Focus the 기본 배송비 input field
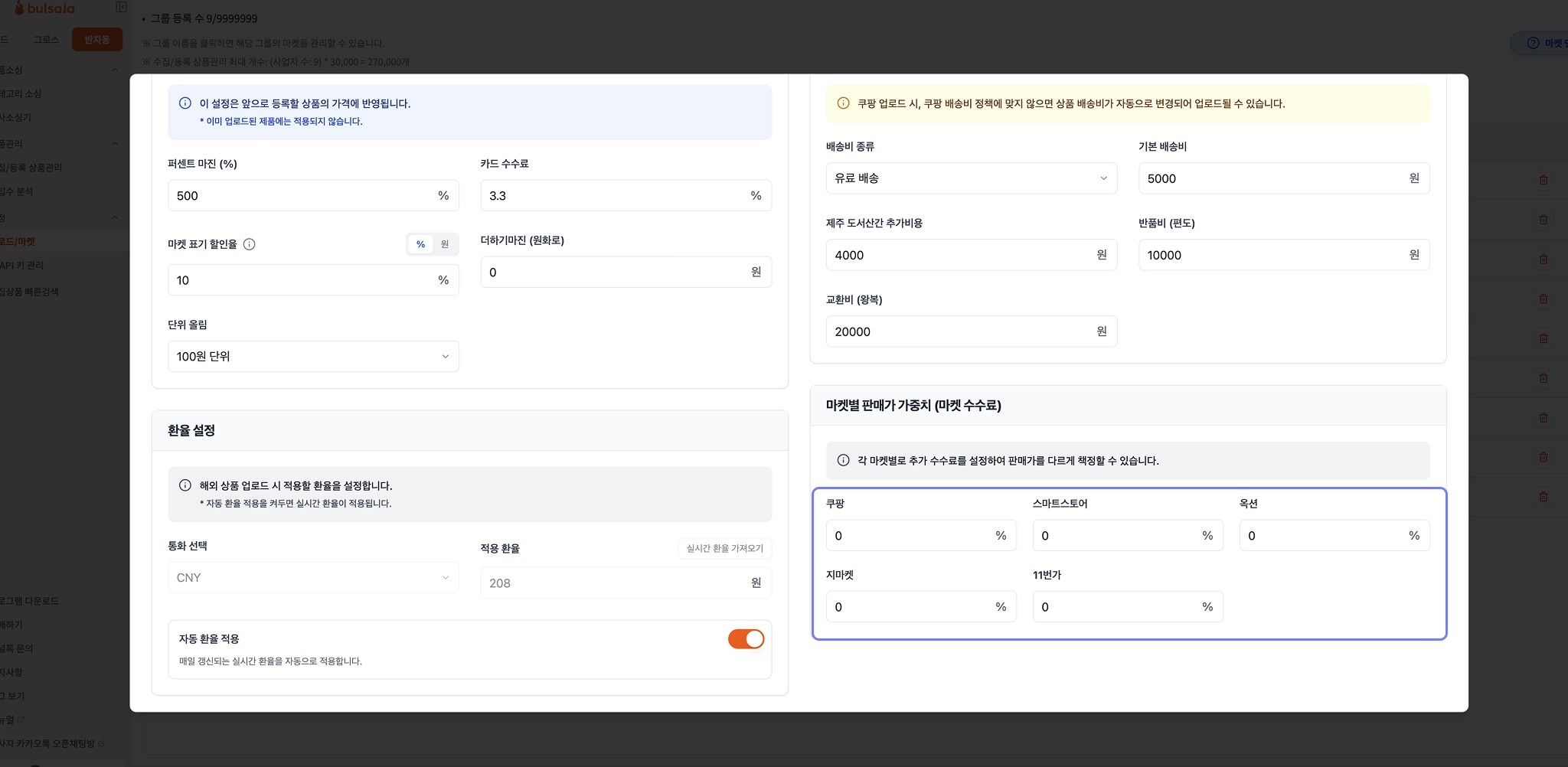The image size is (1568, 767). (x=1284, y=178)
